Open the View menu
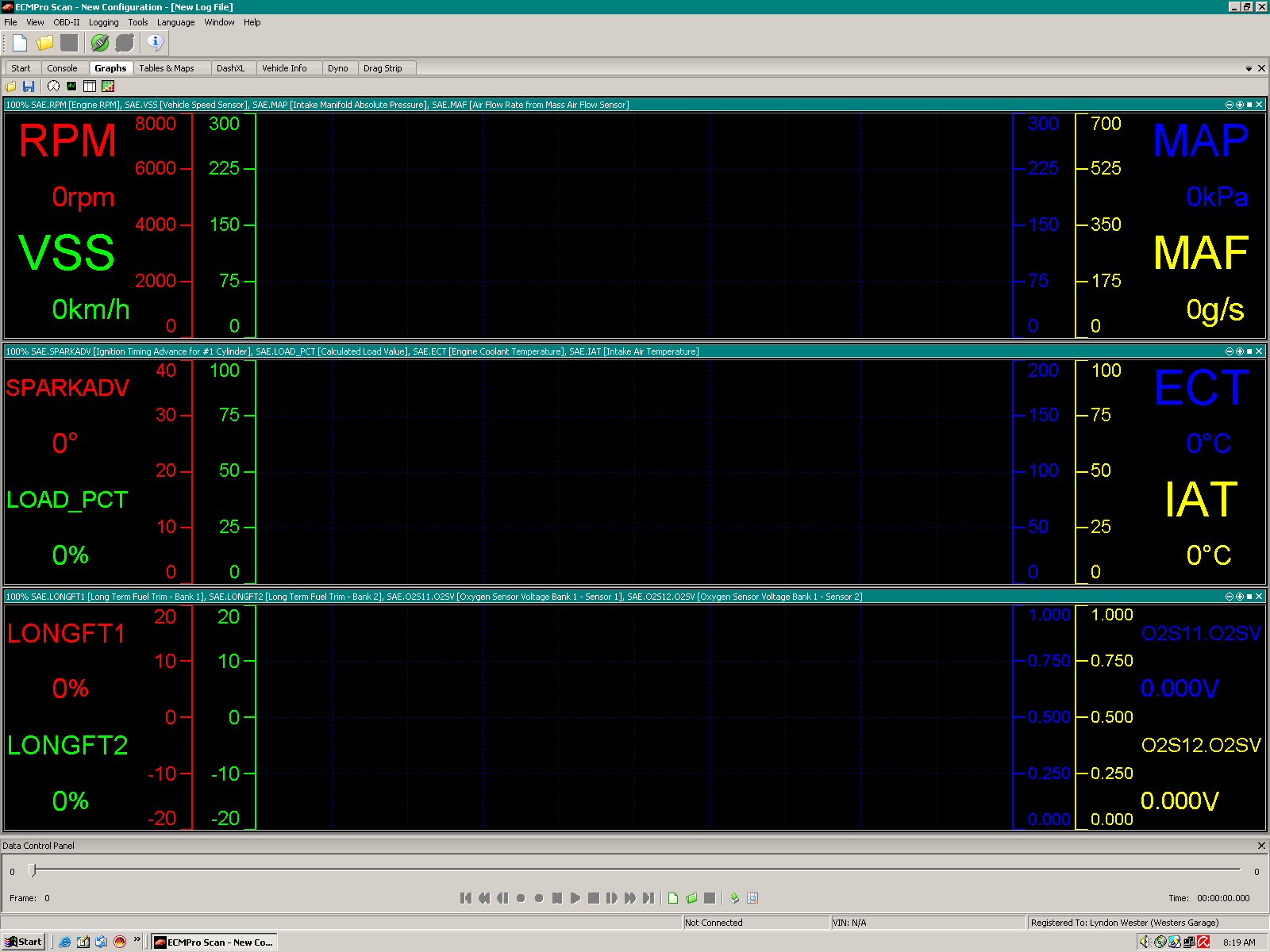The width and height of the screenshot is (1270, 952). click(x=35, y=22)
